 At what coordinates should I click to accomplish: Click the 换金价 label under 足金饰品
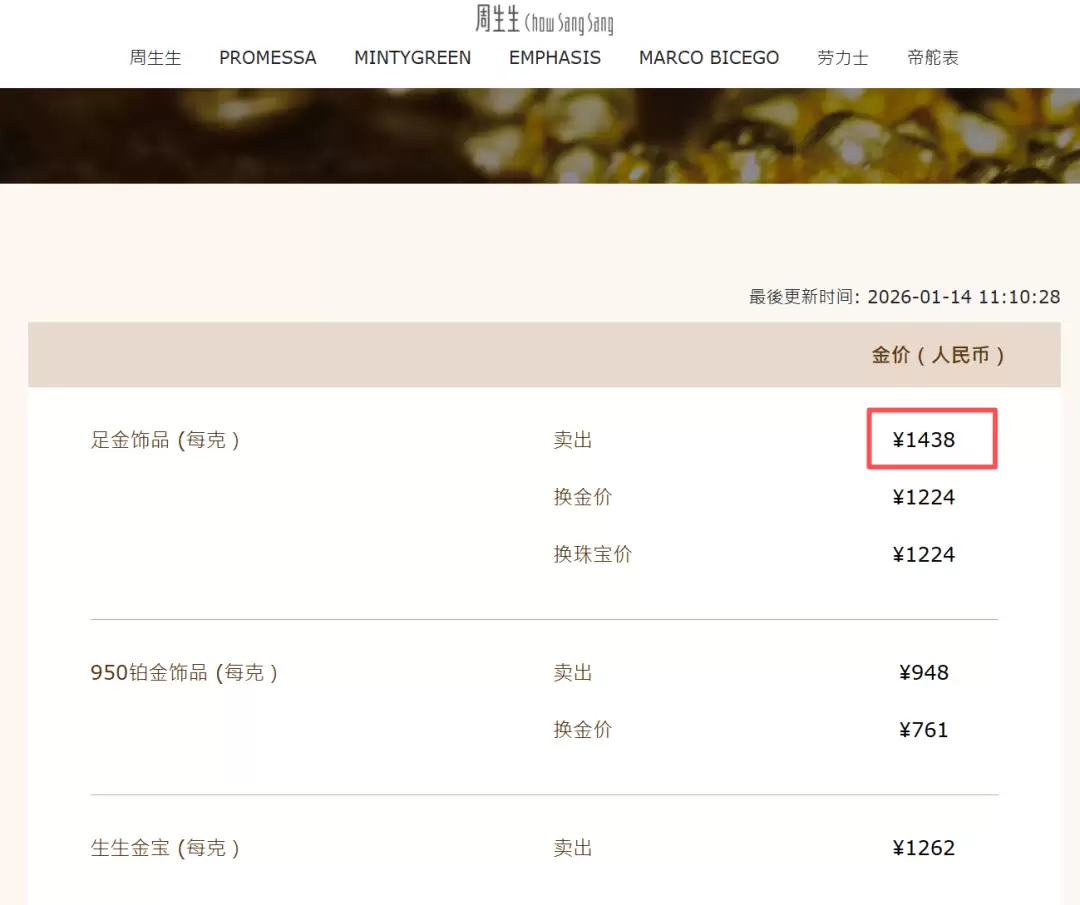pos(582,497)
